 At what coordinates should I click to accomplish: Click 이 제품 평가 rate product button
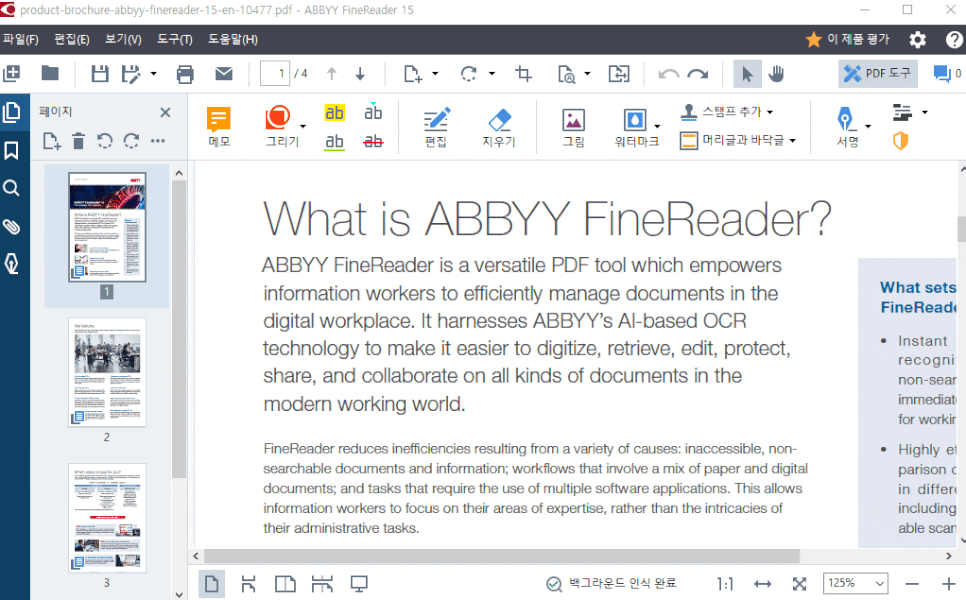point(848,39)
